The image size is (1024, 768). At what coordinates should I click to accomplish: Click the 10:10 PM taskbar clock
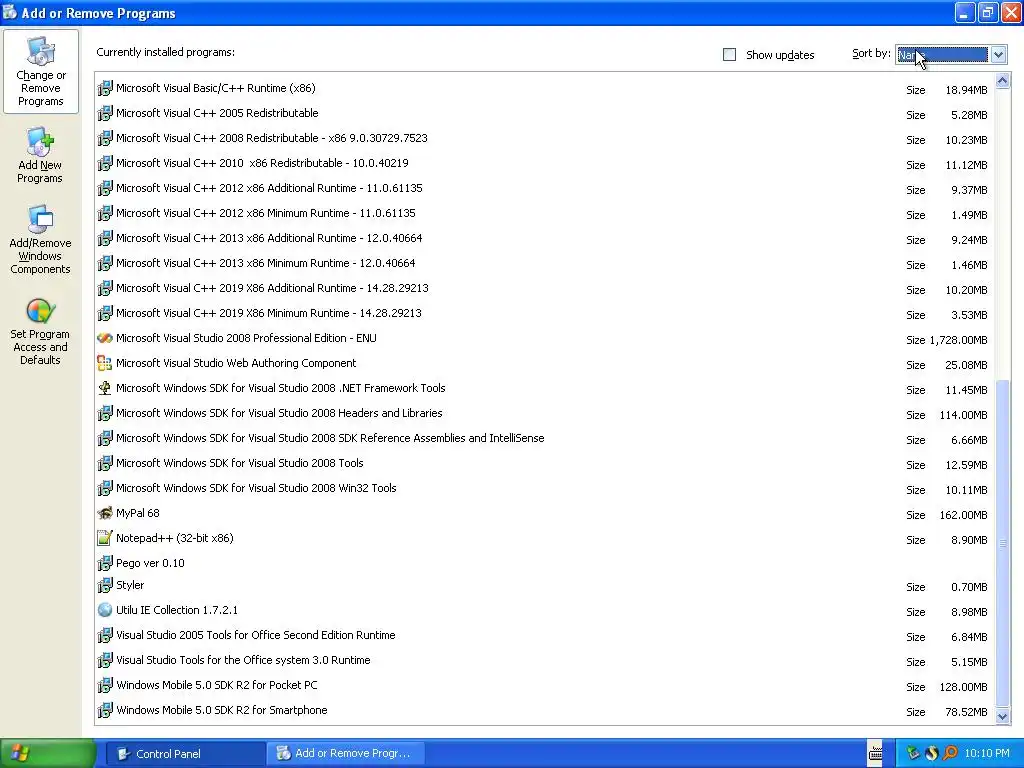click(x=987, y=754)
